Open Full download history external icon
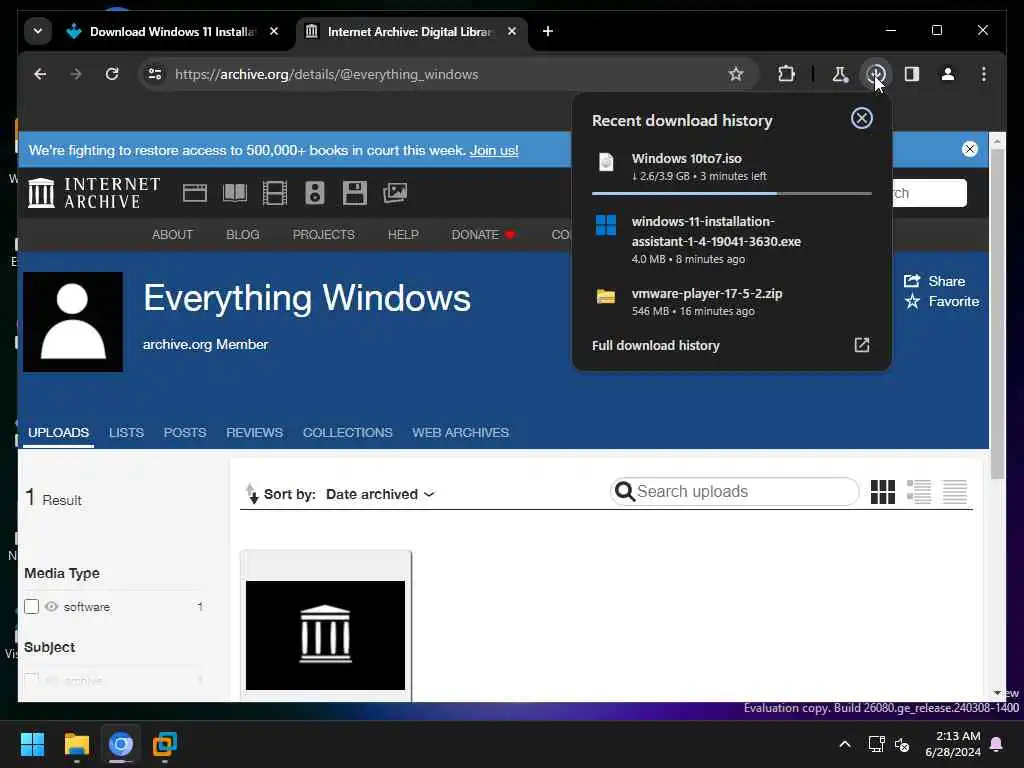This screenshot has height=768, width=1024. pos(862,345)
